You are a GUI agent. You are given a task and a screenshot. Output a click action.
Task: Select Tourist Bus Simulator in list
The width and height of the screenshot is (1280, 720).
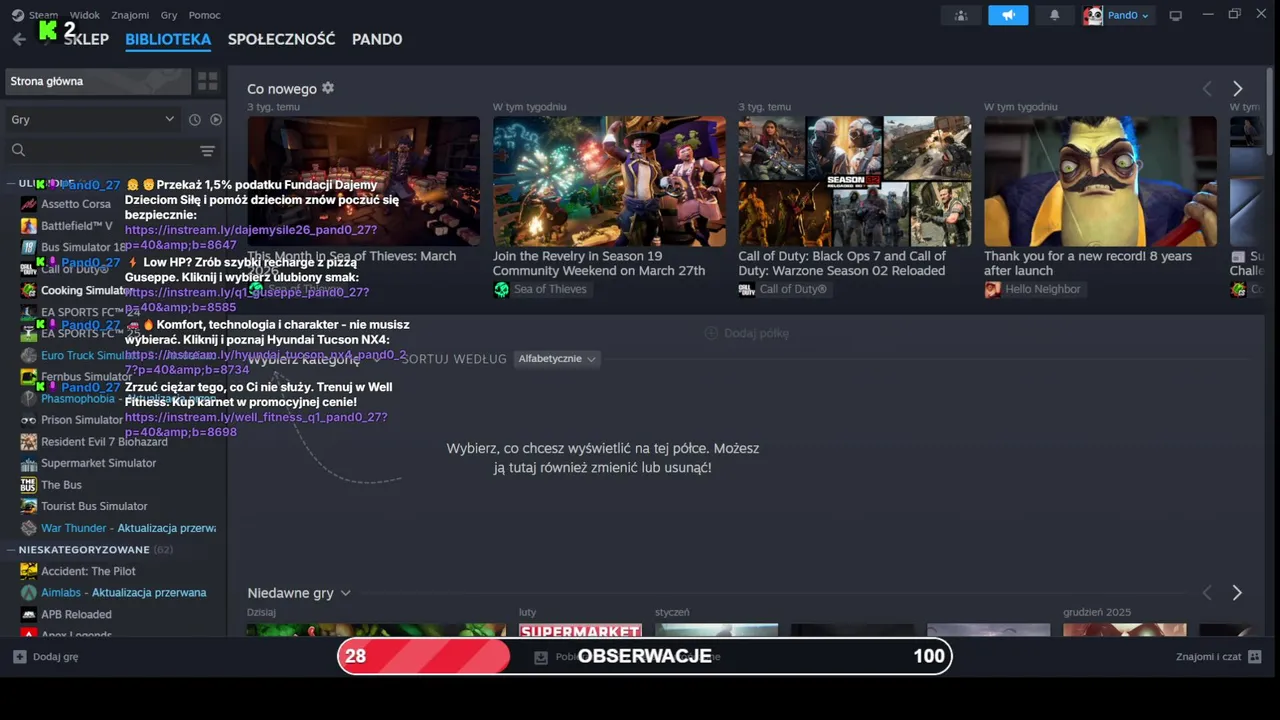[x=94, y=506]
